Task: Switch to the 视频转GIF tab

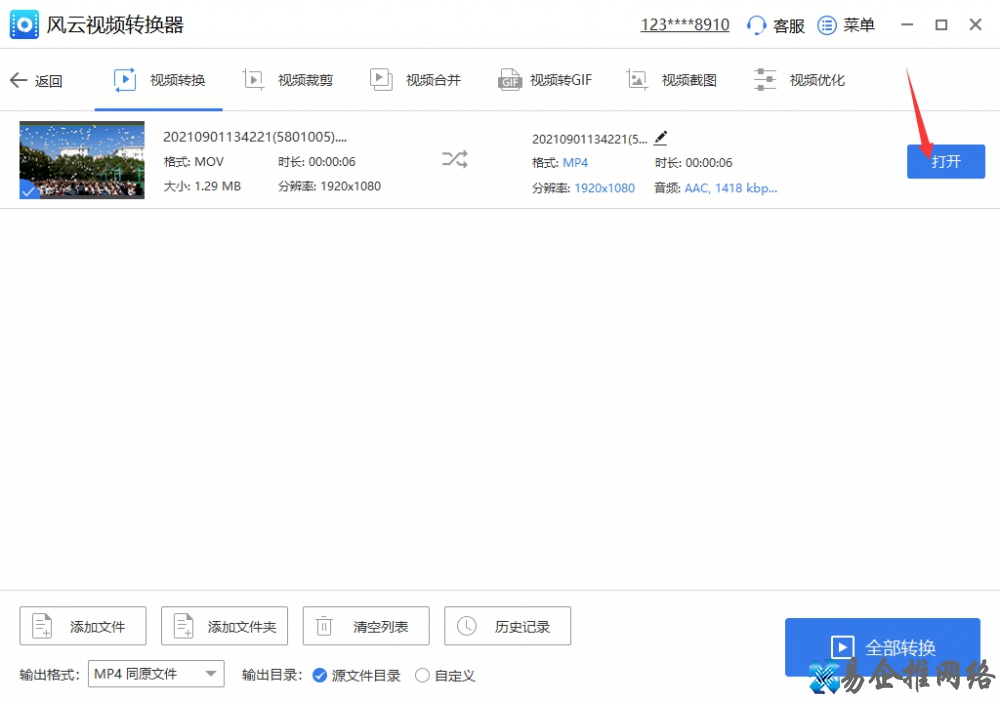Action: [546, 79]
